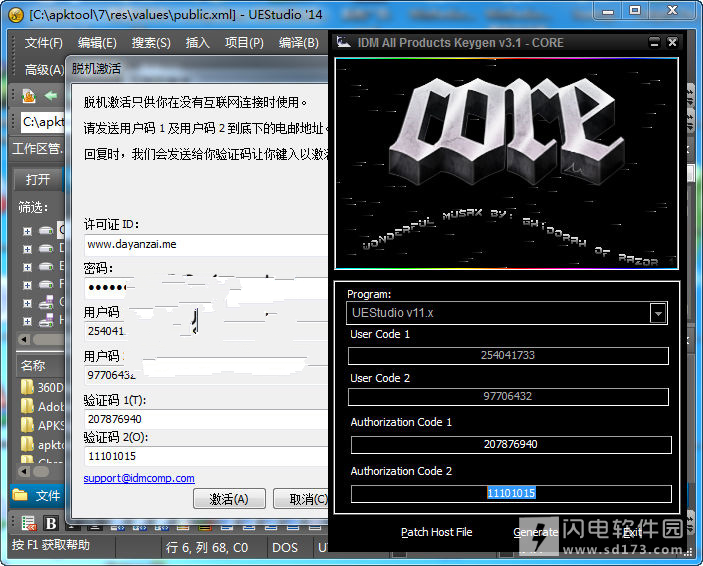Click the F drive icon in the tree
703x566 pixels.
pyautogui.click(x=46, y=284)
